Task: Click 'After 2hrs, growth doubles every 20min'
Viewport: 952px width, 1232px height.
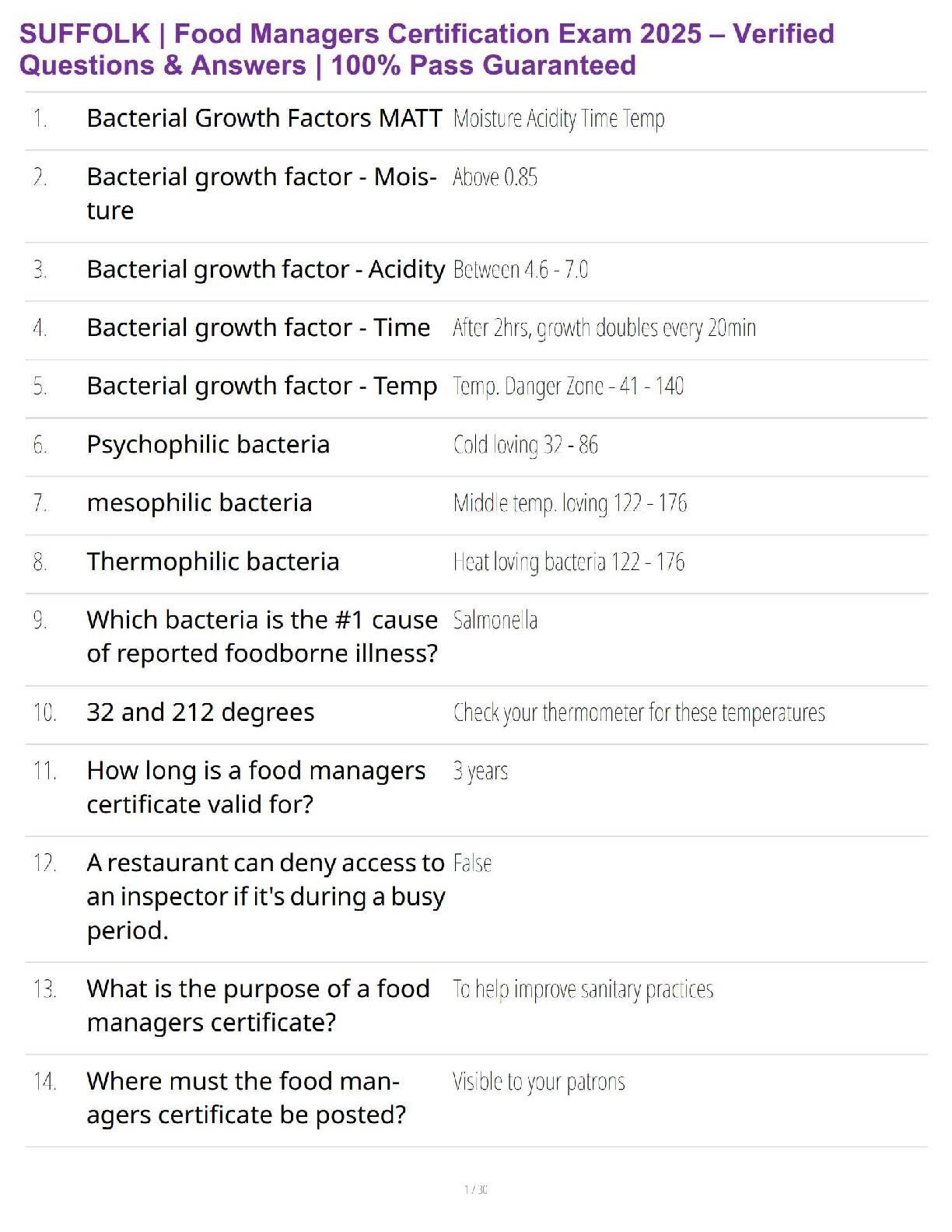Action: (x=604, y=328)
